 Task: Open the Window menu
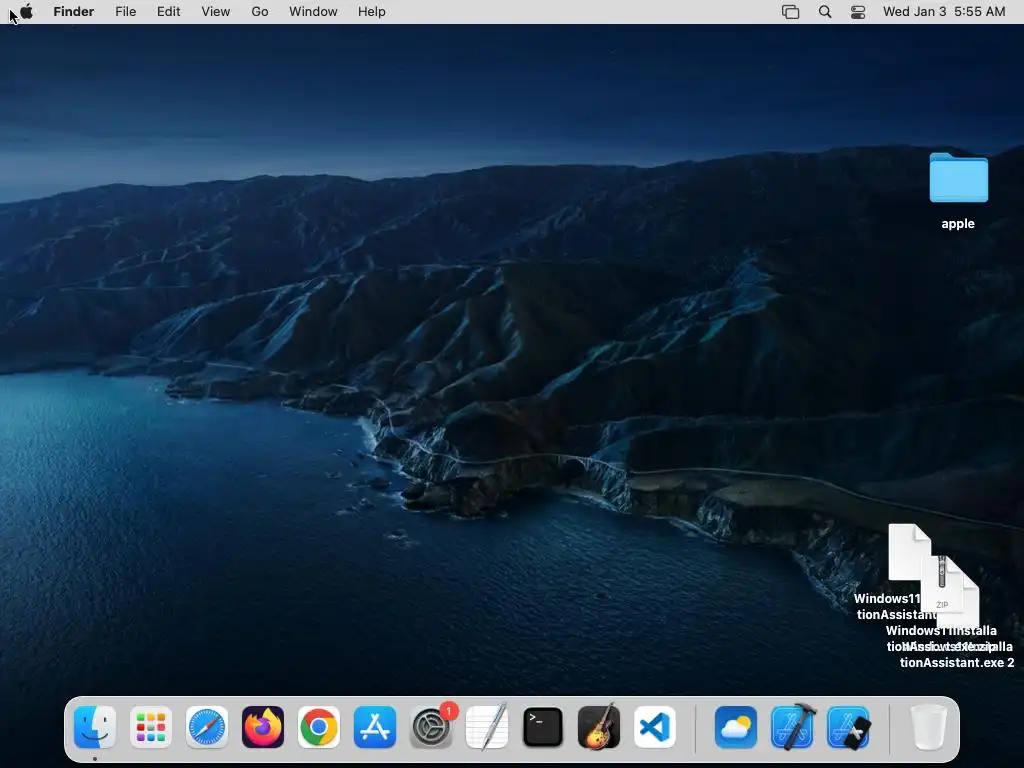pyautogui.click(x=313, y=12)
